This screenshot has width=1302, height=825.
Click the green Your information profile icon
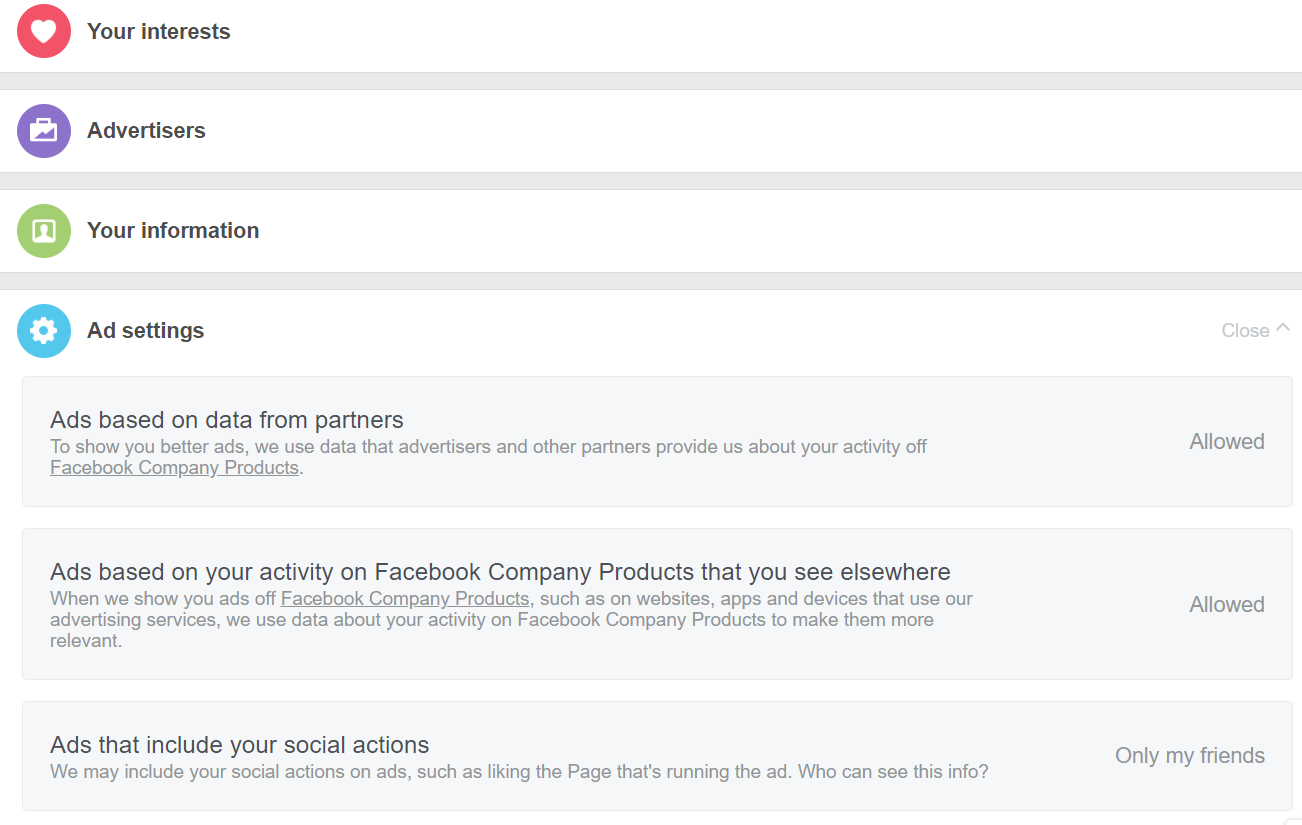click(43, 231)
